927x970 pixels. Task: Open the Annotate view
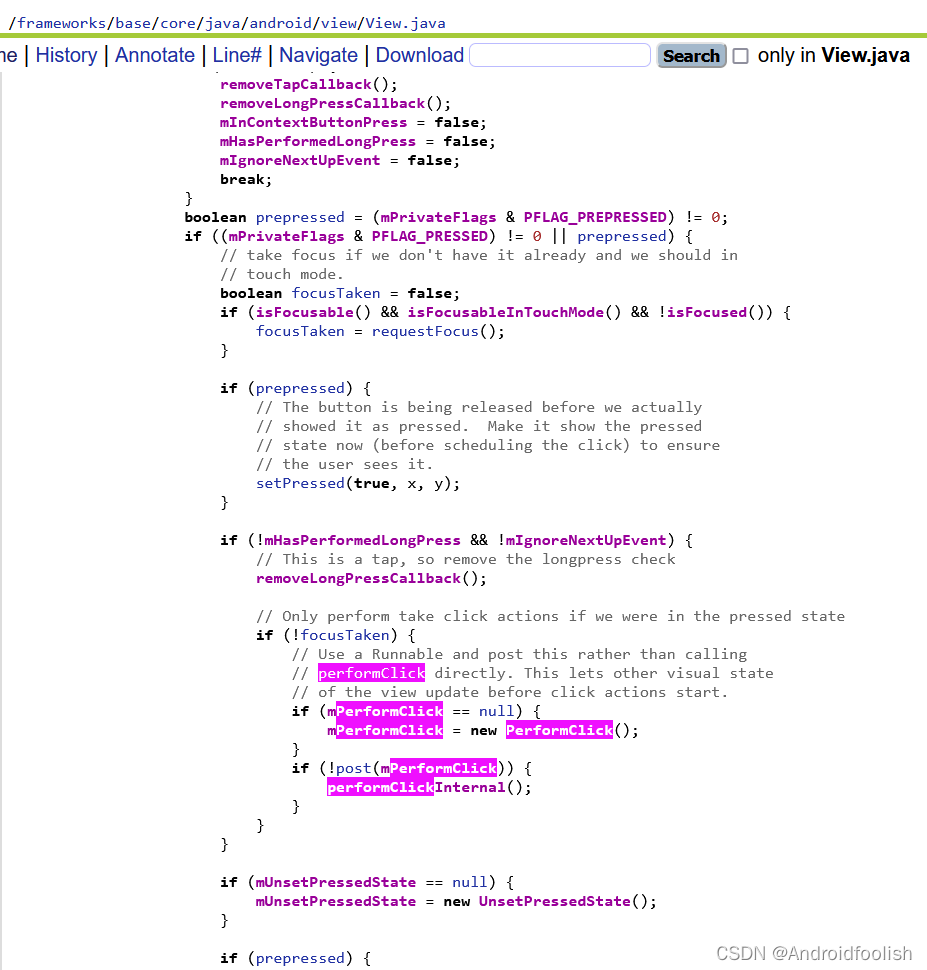(155, 55)
